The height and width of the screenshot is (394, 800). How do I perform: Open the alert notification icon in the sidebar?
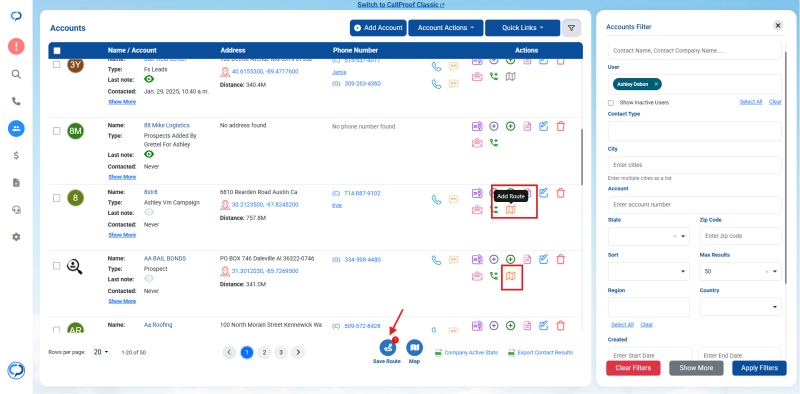(16, 47)
